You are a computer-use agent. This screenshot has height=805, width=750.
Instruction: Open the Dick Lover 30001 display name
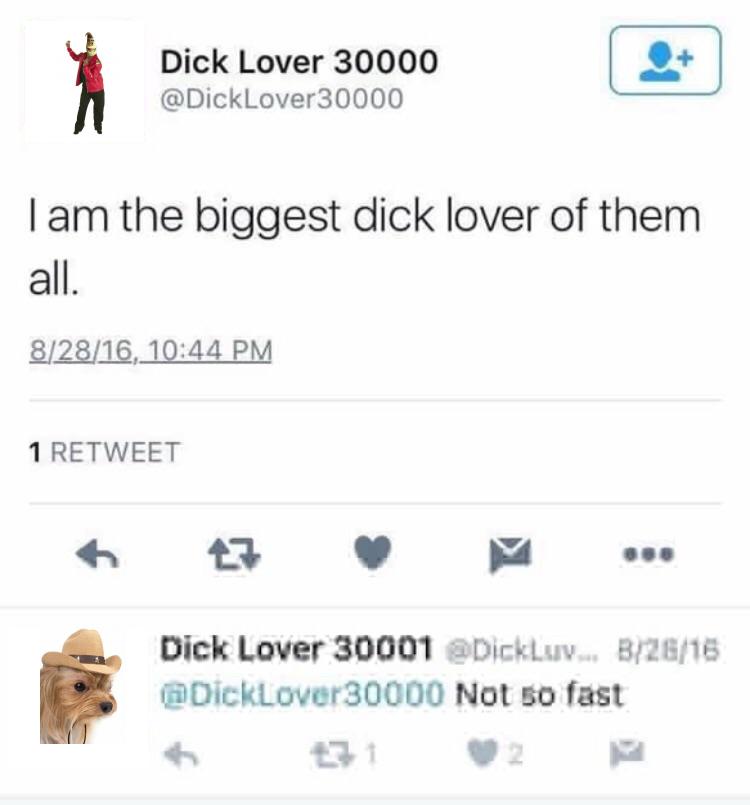[295, 648]
